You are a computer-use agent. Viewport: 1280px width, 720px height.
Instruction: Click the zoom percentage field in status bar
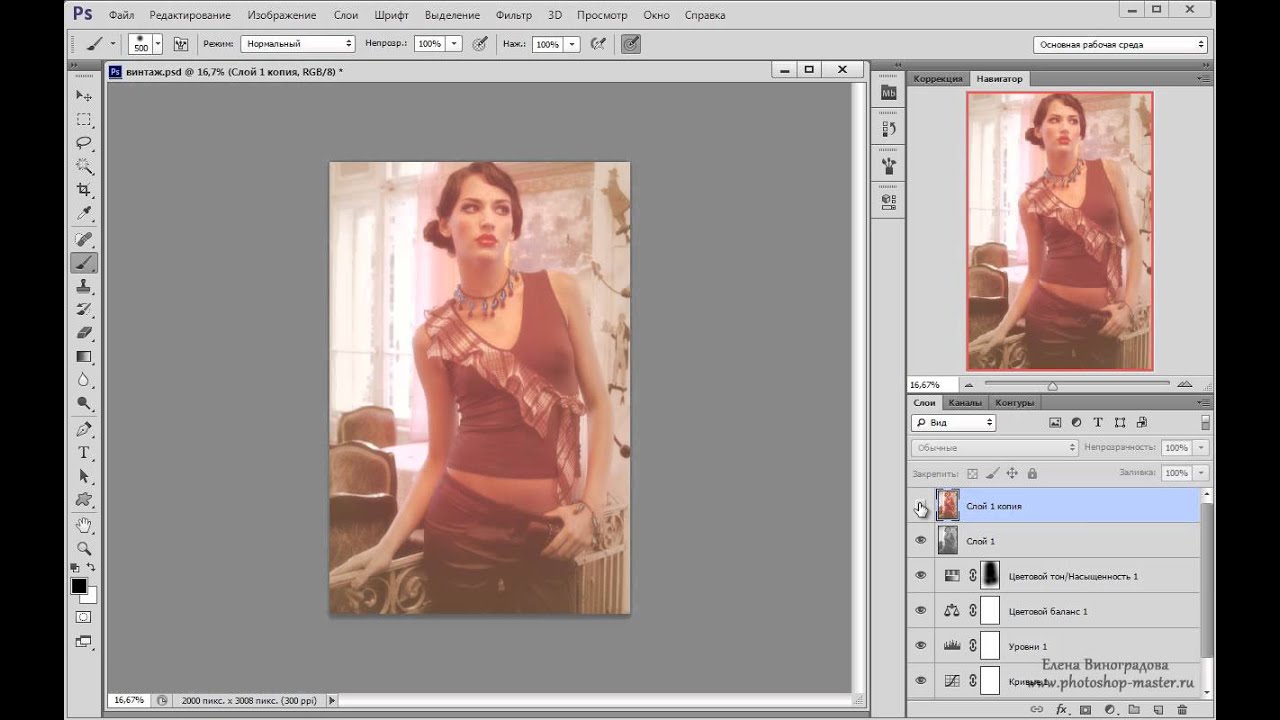coord(128,700)
